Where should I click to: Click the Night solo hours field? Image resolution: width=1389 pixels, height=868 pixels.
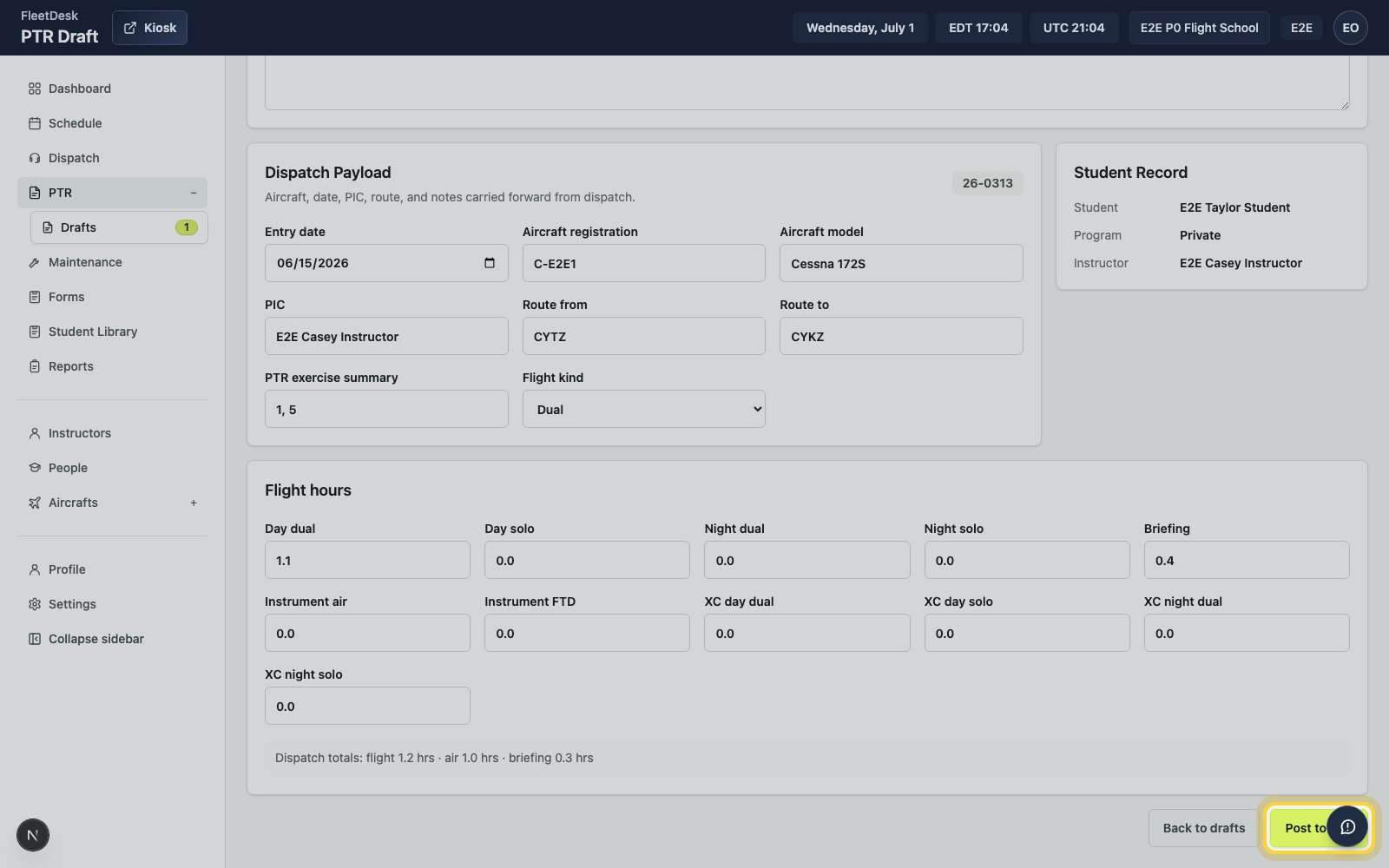tap(1027, 560)
